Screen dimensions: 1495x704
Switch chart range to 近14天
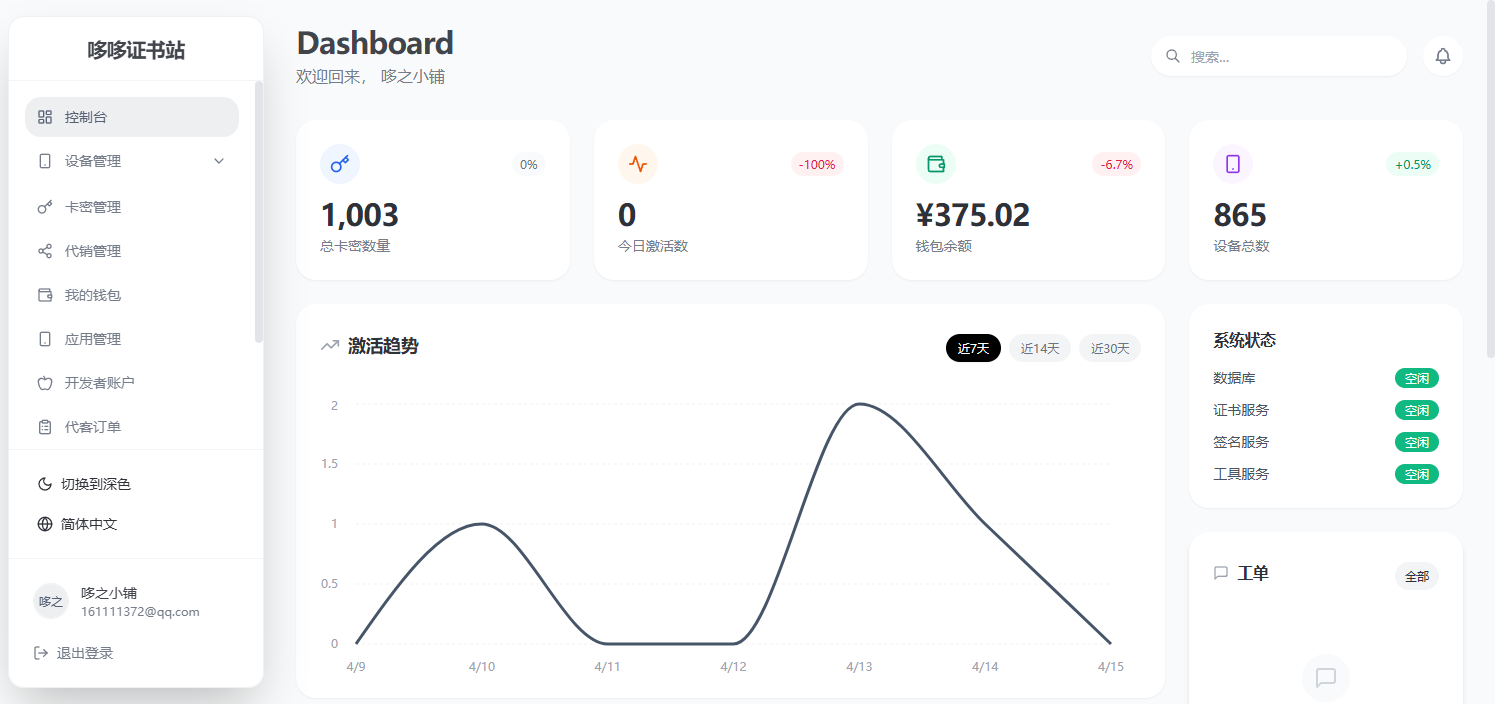tap(1040, 348)
